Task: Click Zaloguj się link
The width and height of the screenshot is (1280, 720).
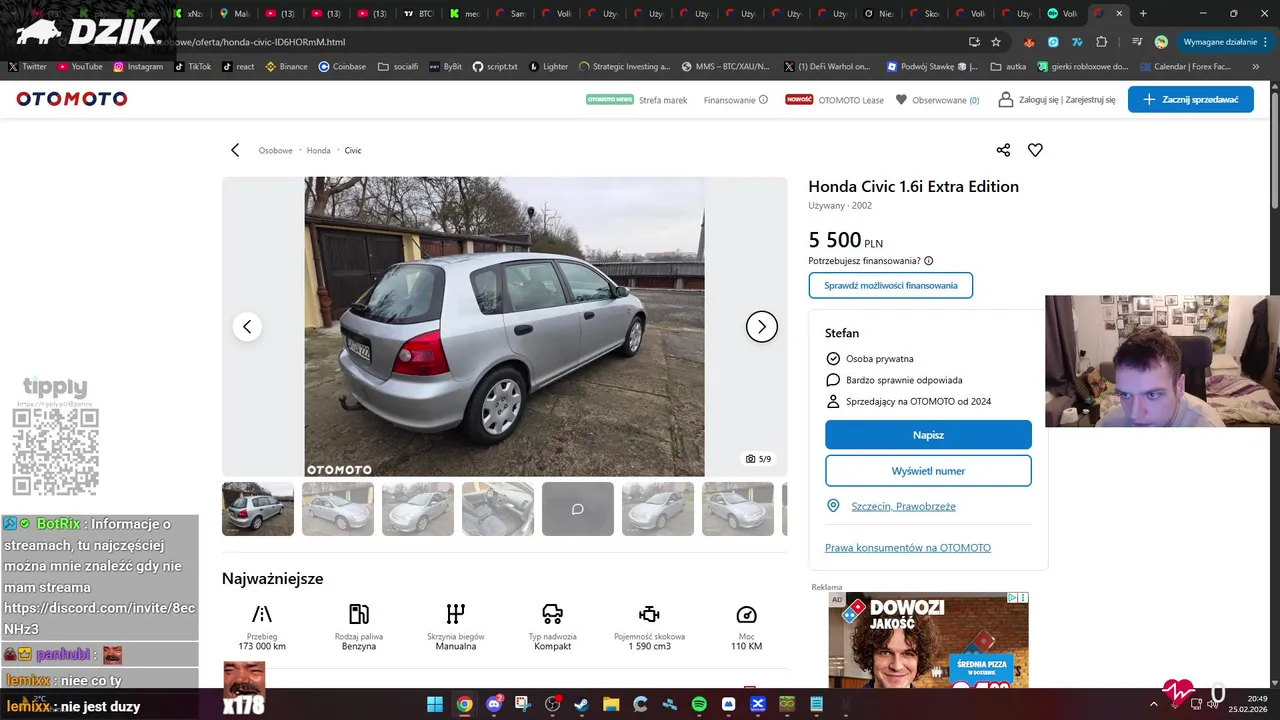Action: pos(1040,100)
